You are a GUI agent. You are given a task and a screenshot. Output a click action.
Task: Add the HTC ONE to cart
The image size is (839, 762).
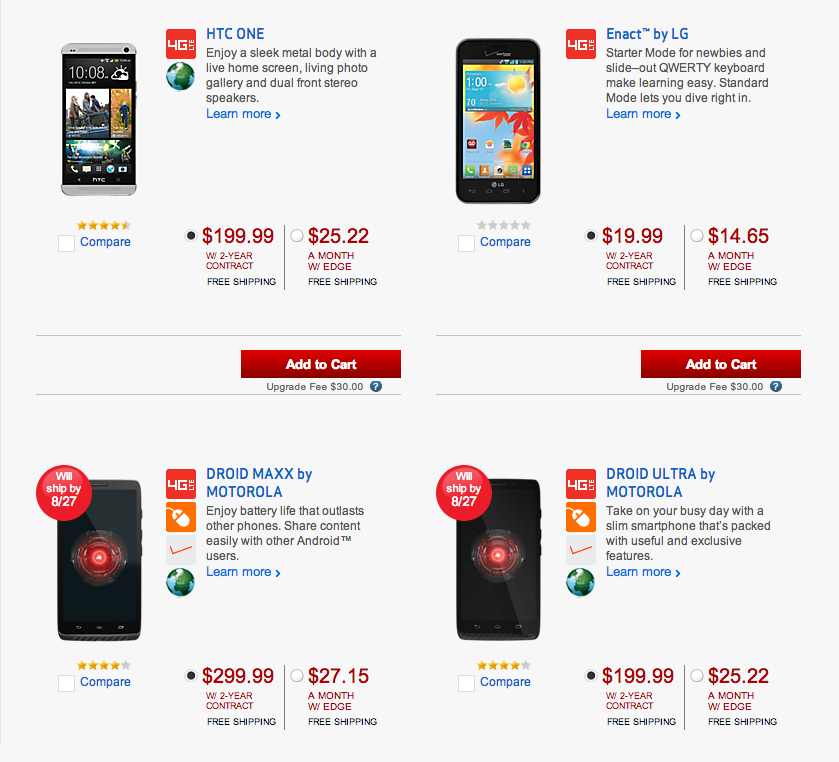pyautogui.click(x=321, y=364)
